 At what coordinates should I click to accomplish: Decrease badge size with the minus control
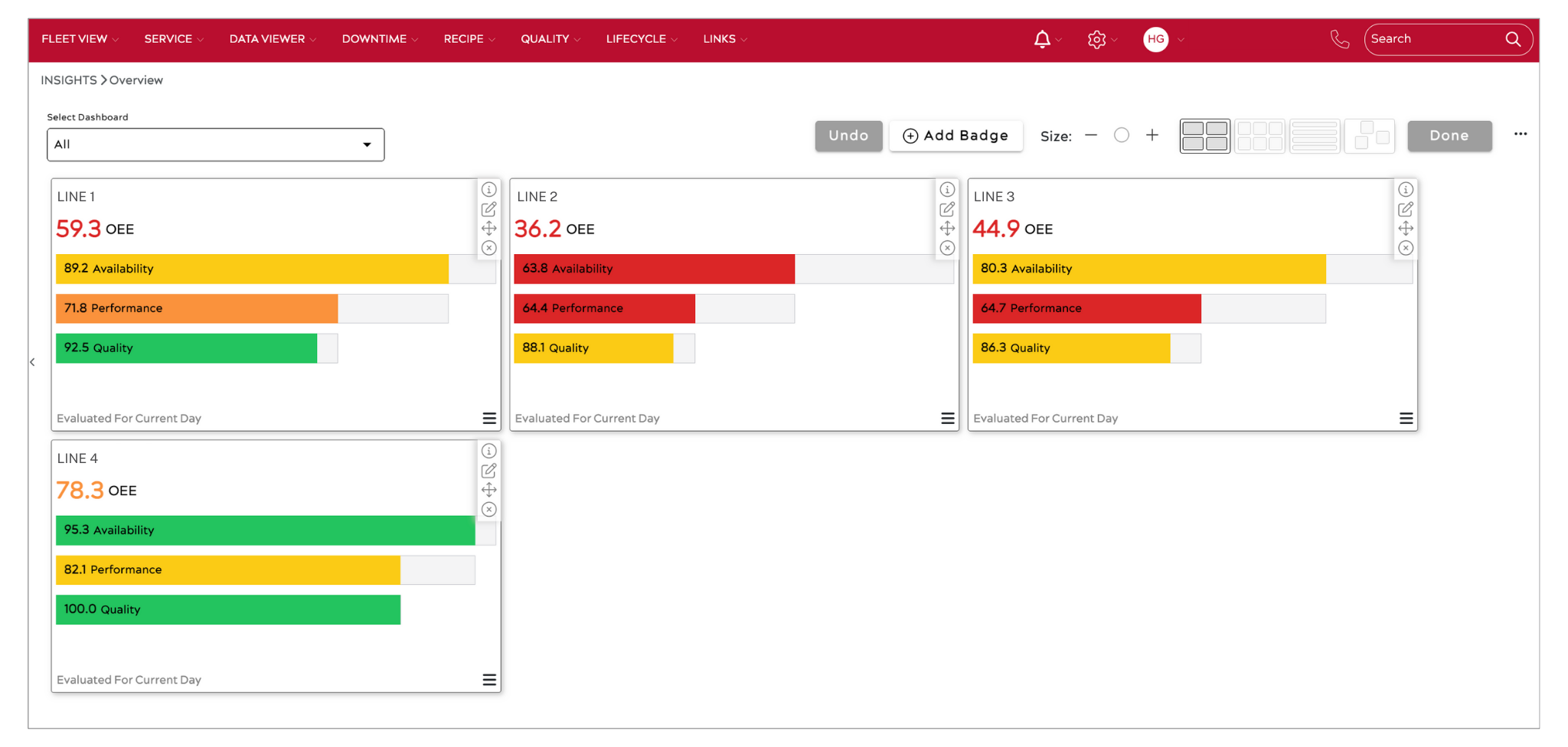click(x=1092, y=135)
